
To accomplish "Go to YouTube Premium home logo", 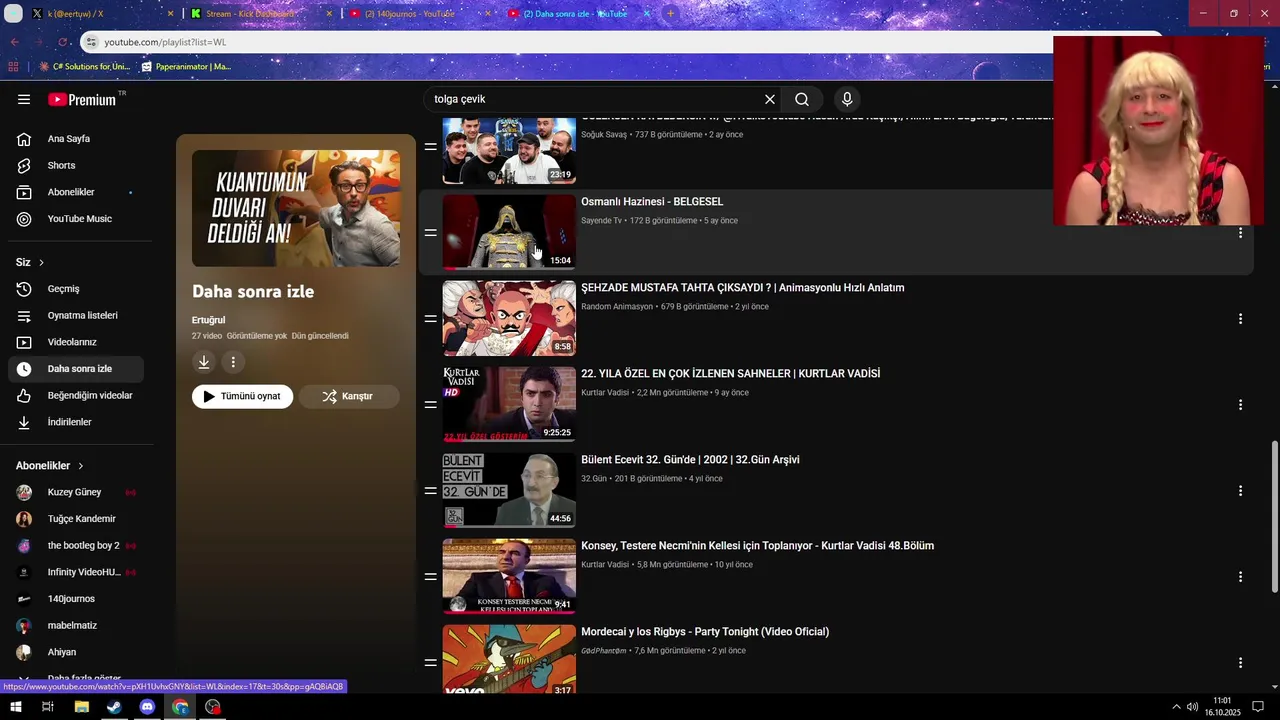I will point(83,99).
